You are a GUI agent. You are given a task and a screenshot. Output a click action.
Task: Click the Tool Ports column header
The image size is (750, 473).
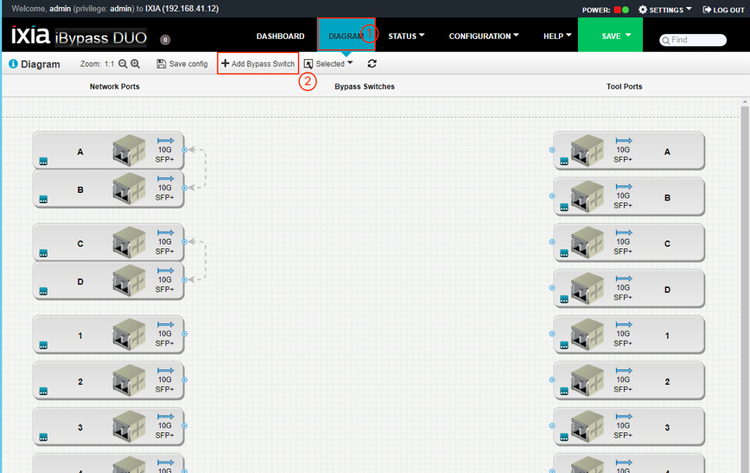coord(624,87)
